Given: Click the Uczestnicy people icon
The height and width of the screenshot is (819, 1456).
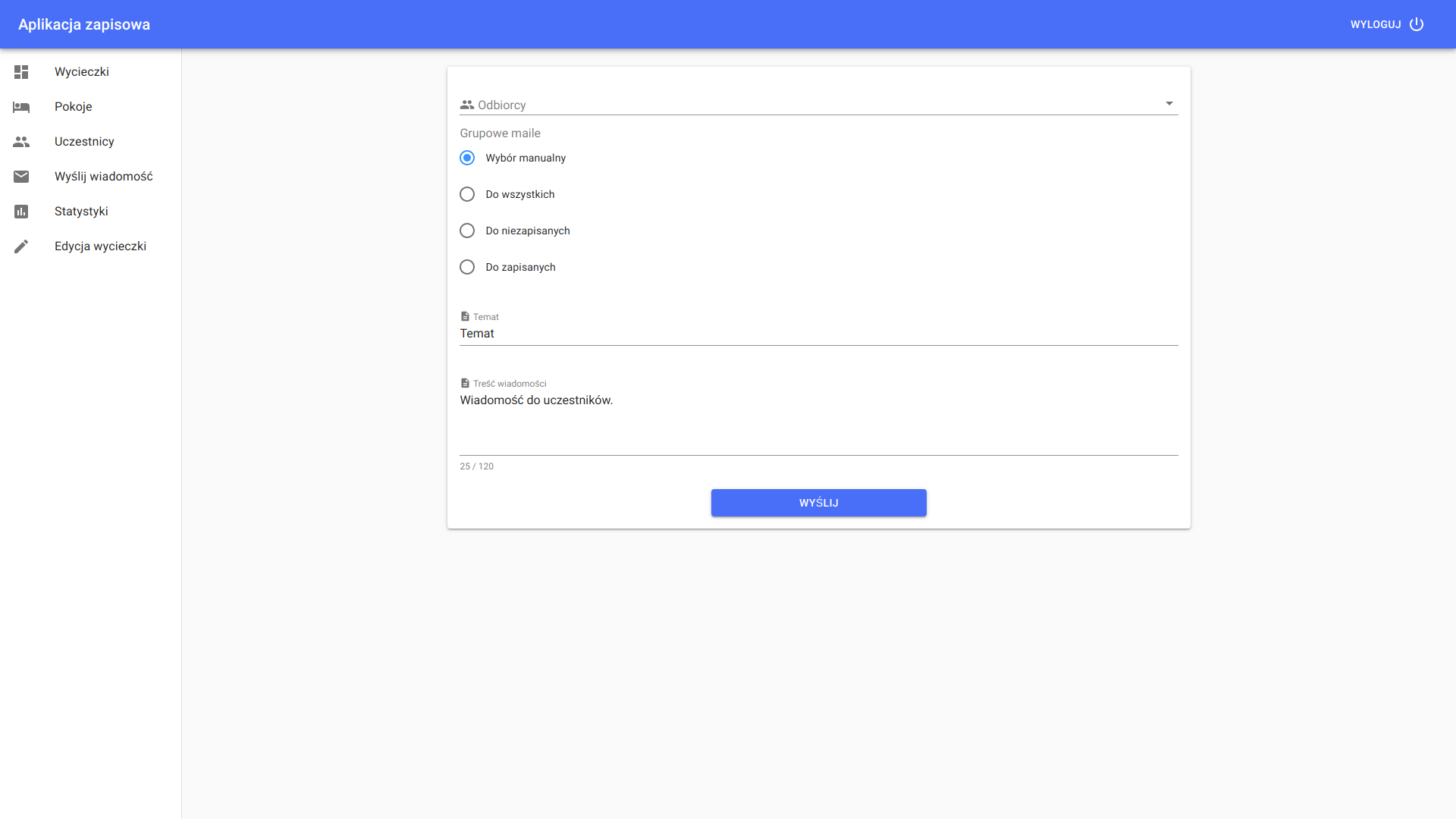Looking at the screenshot, I should (x=21, y=142).
